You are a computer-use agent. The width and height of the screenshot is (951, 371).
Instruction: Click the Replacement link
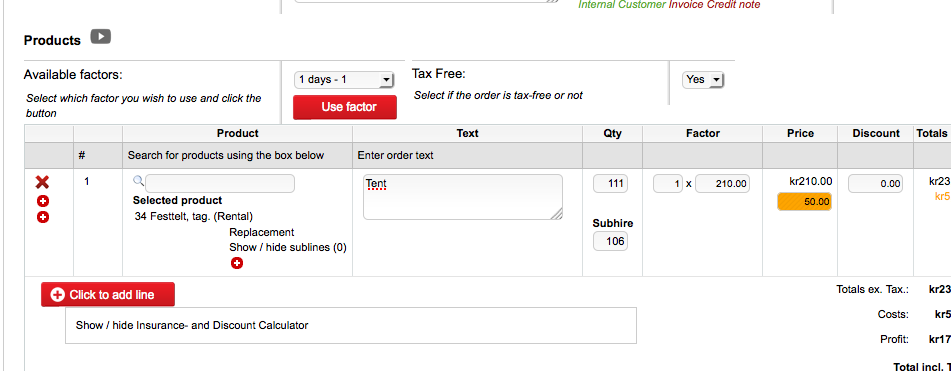pyautogui.click(x=261, y=232)
